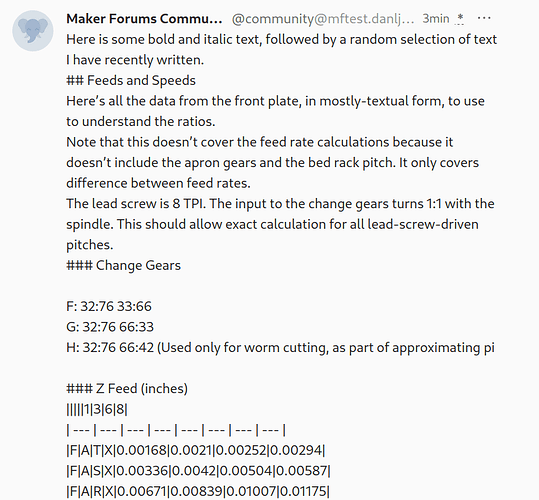Click the edited asterisk indicator

pos(460,19)
